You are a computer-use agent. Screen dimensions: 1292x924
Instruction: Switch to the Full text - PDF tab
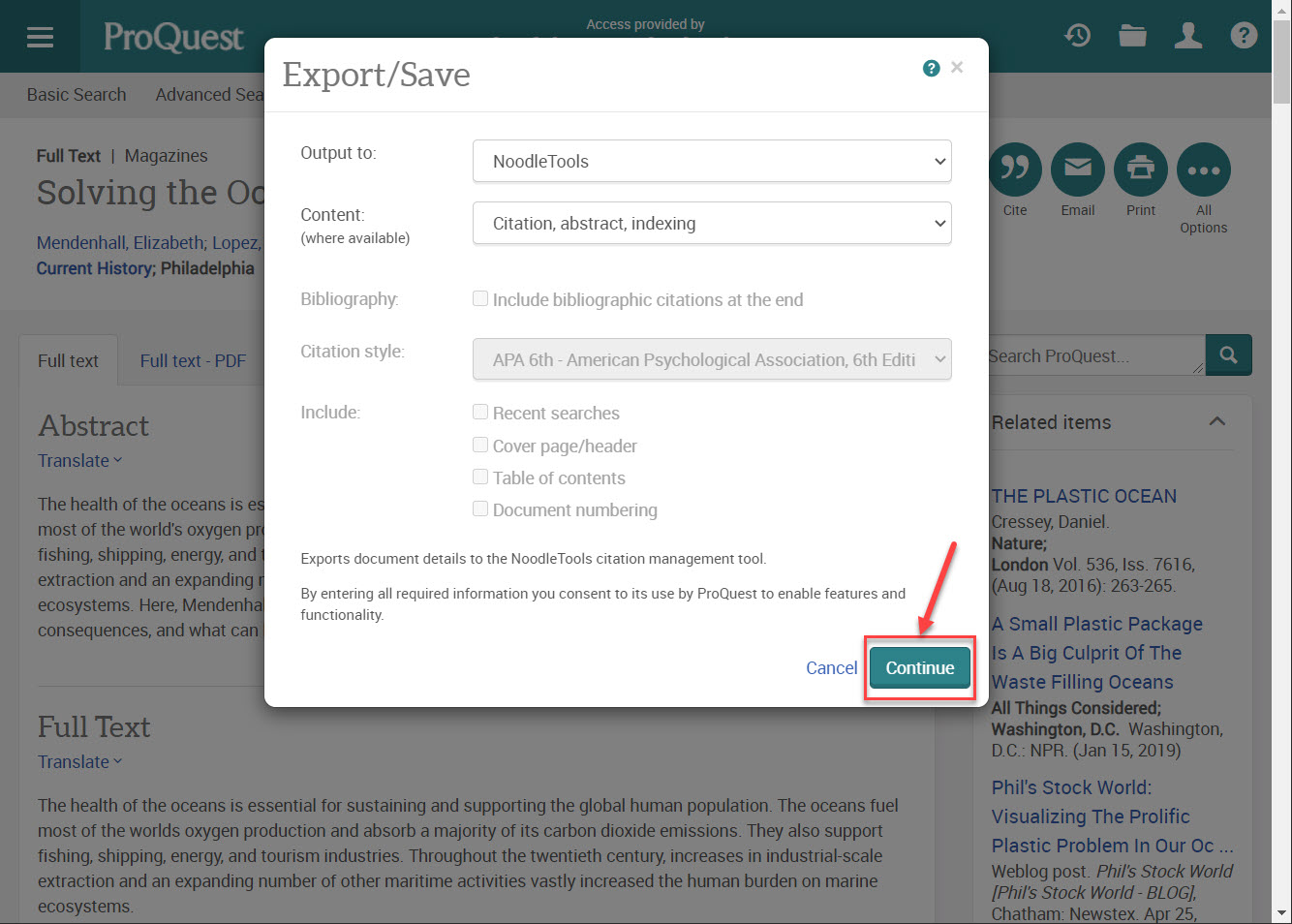(x=192, y=359)
